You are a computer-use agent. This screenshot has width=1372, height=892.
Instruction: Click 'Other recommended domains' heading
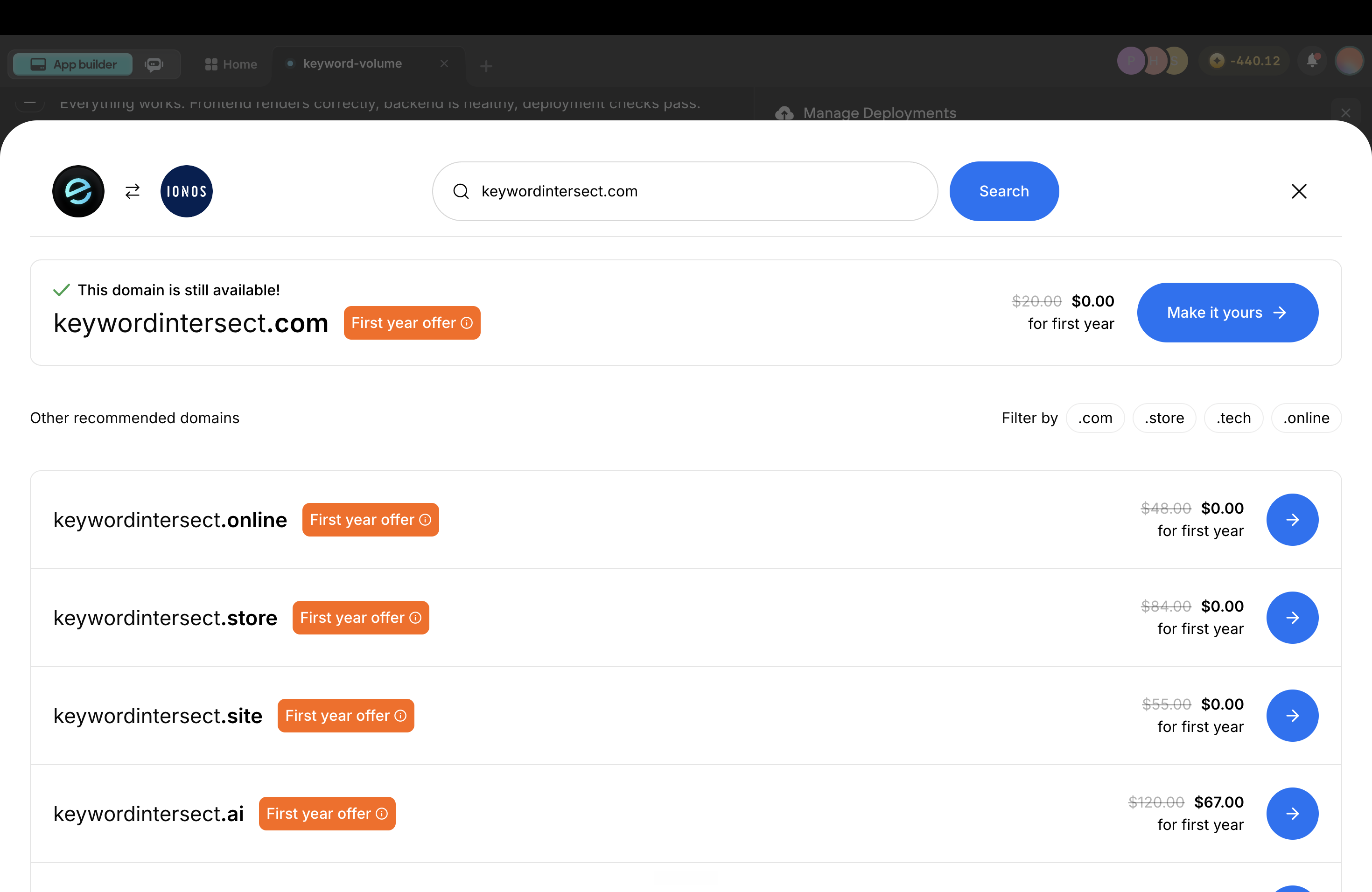135,418
